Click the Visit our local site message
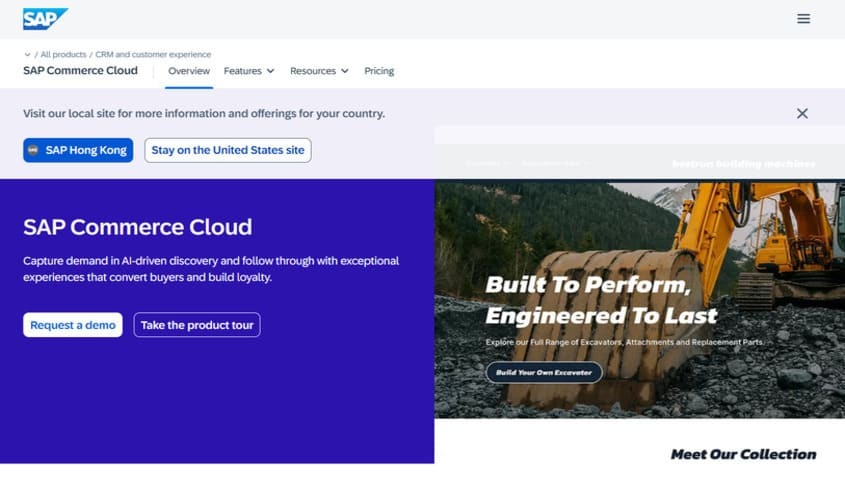This screenshot has width=845, height=480. [x=204, y=114]
